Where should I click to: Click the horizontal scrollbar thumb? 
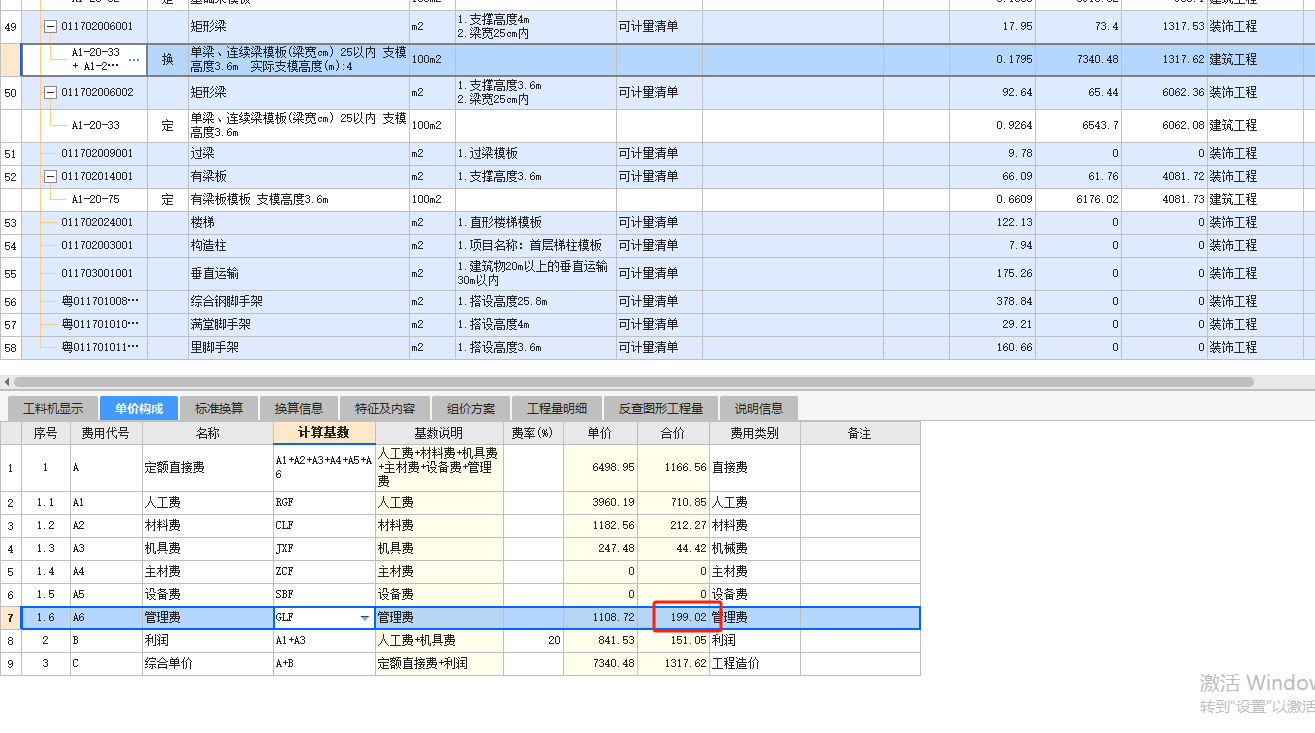pyautogui.click(x=633, y=382)
